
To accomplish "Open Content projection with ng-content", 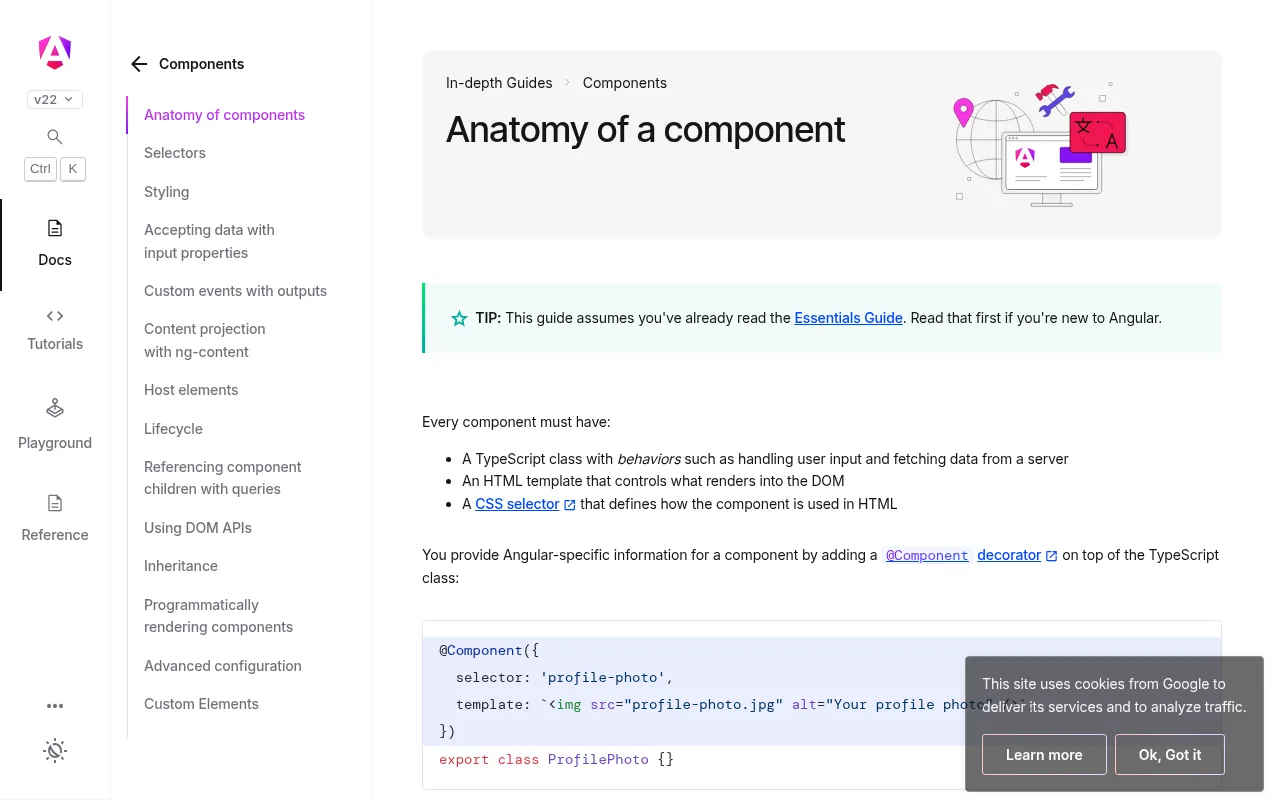I will pos(204,340).
